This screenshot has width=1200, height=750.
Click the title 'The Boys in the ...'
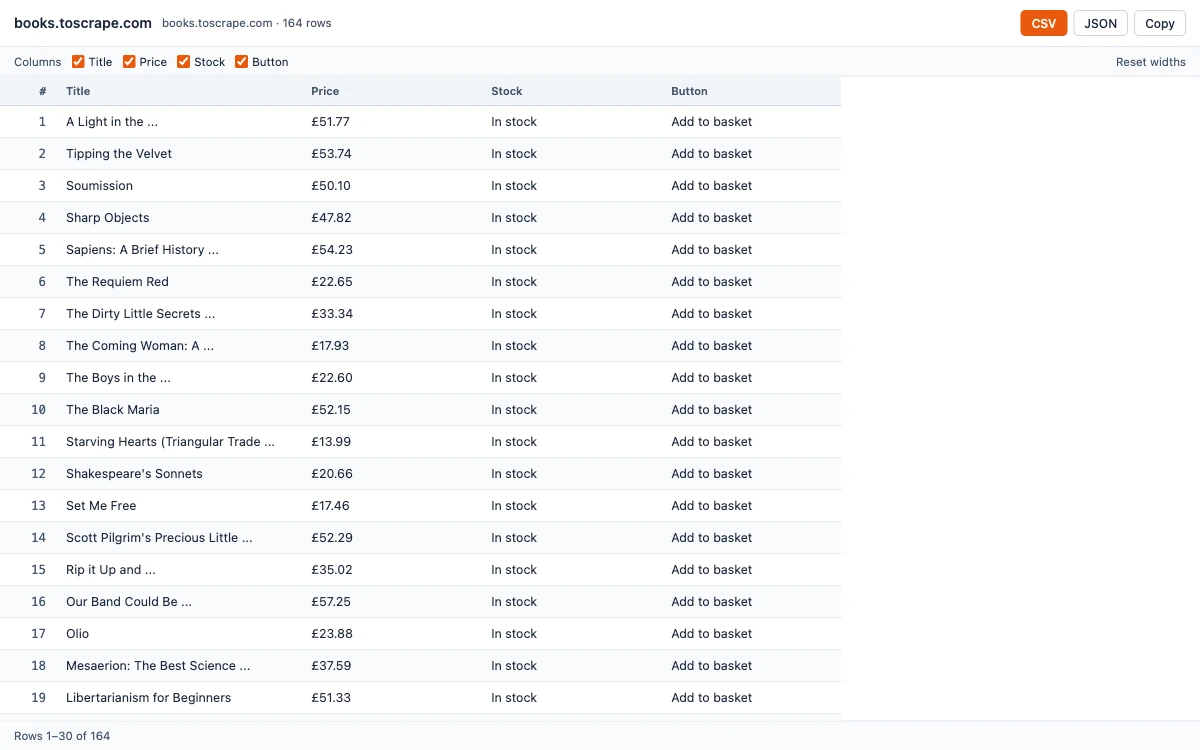118,378
